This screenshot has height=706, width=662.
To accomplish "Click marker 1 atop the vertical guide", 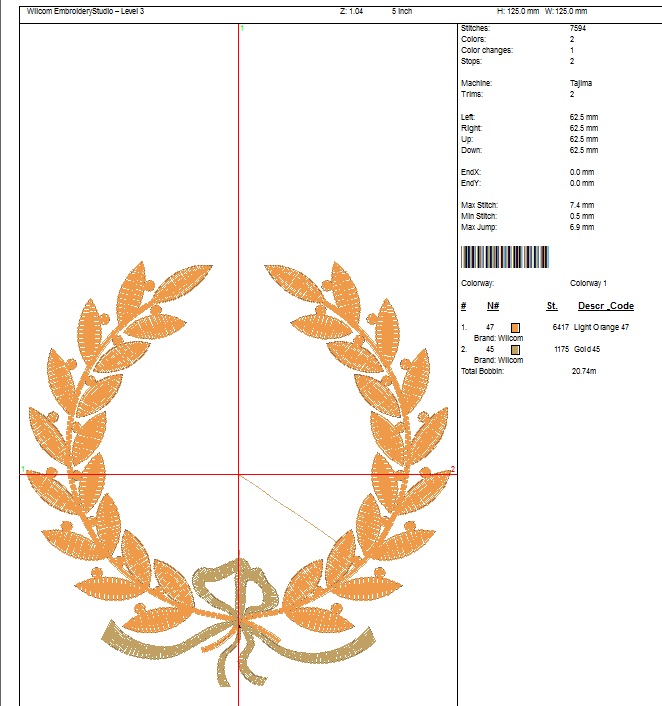I will click(x=241, y=29).
